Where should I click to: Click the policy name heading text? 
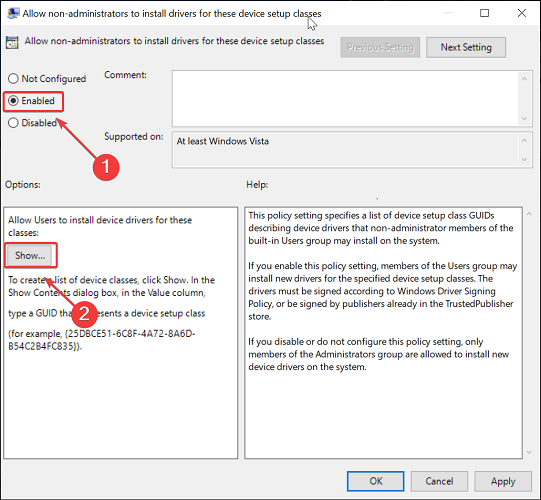tap(174, 41)
